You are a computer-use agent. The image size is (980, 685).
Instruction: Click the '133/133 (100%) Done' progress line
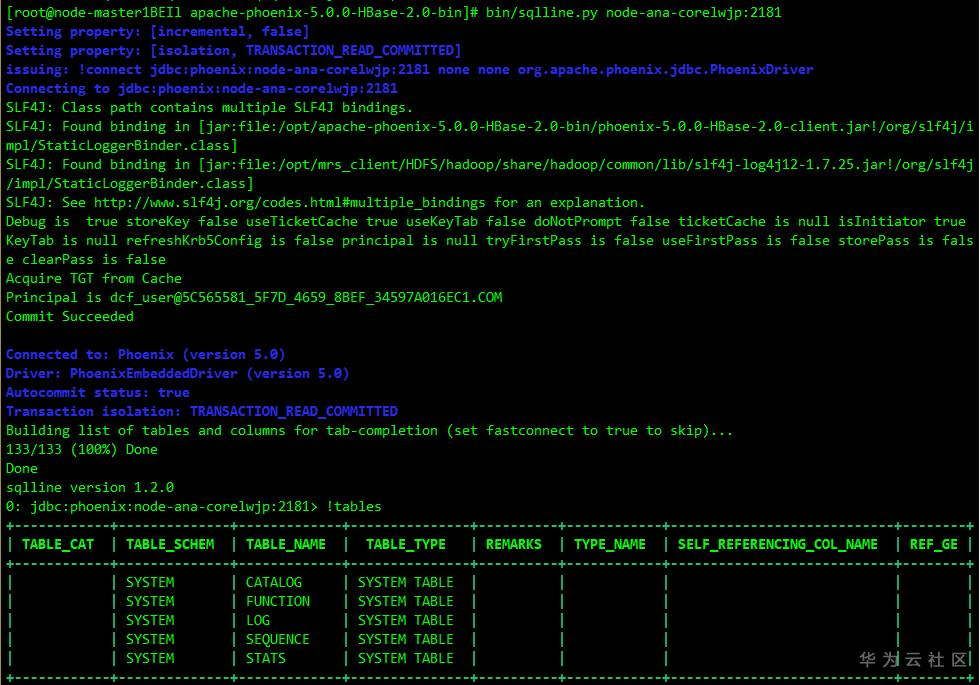click(82, 449)
